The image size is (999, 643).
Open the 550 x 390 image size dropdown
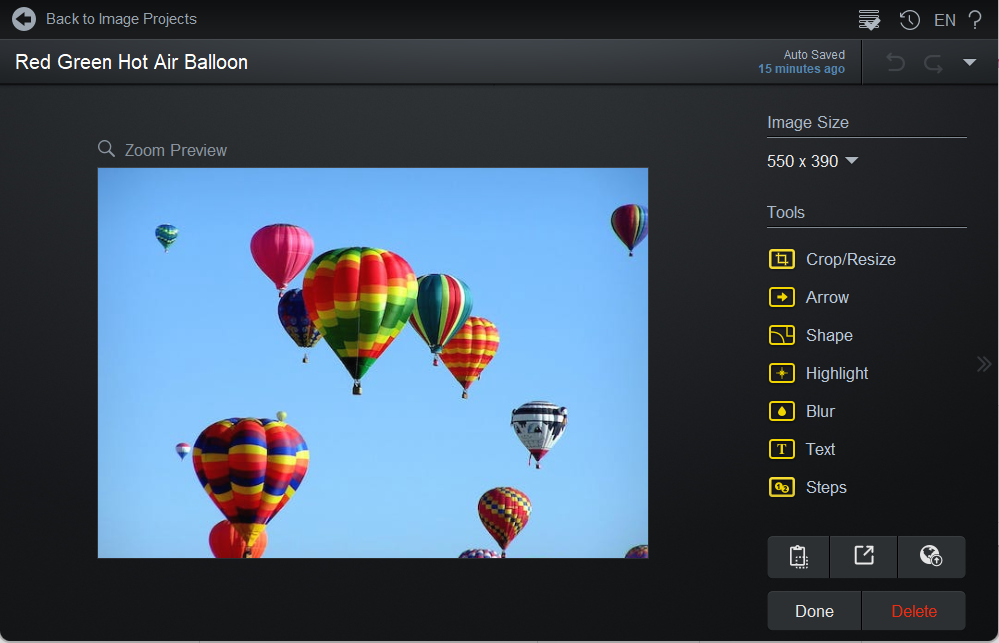pos(812,161)
